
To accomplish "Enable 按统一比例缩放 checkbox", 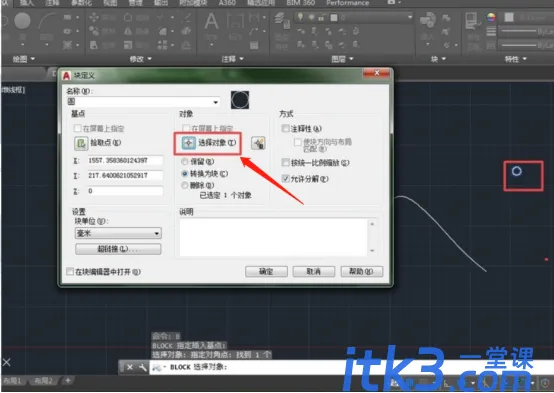I will [x=285, y=163].
